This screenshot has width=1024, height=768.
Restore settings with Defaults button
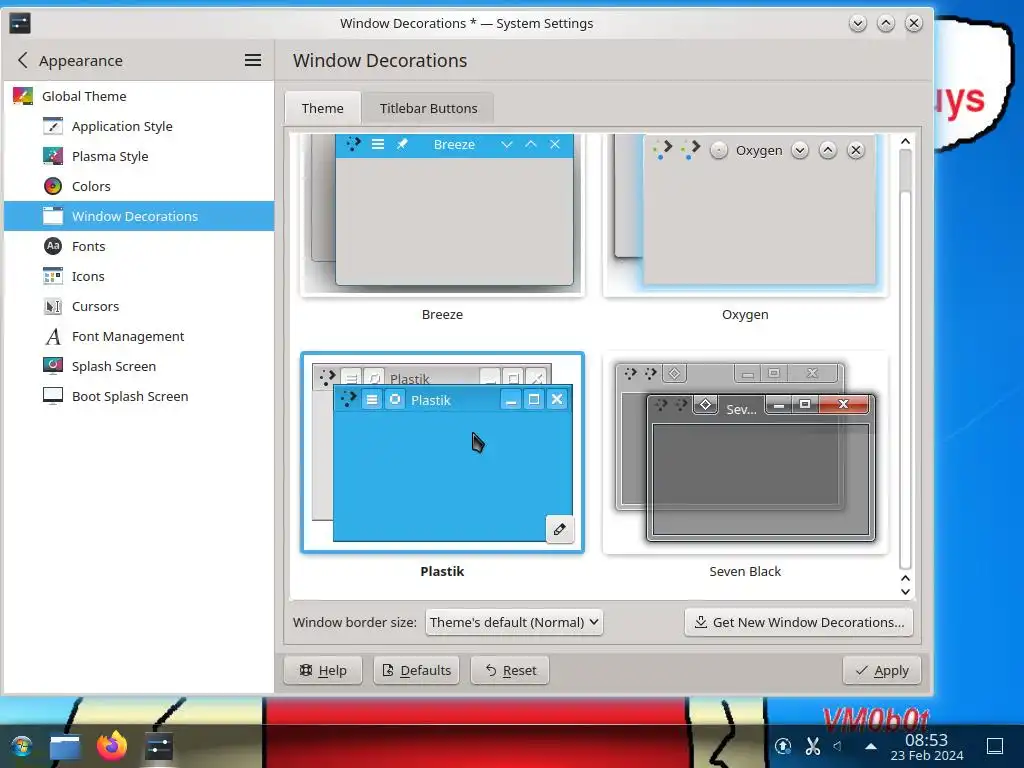point(417,671)
